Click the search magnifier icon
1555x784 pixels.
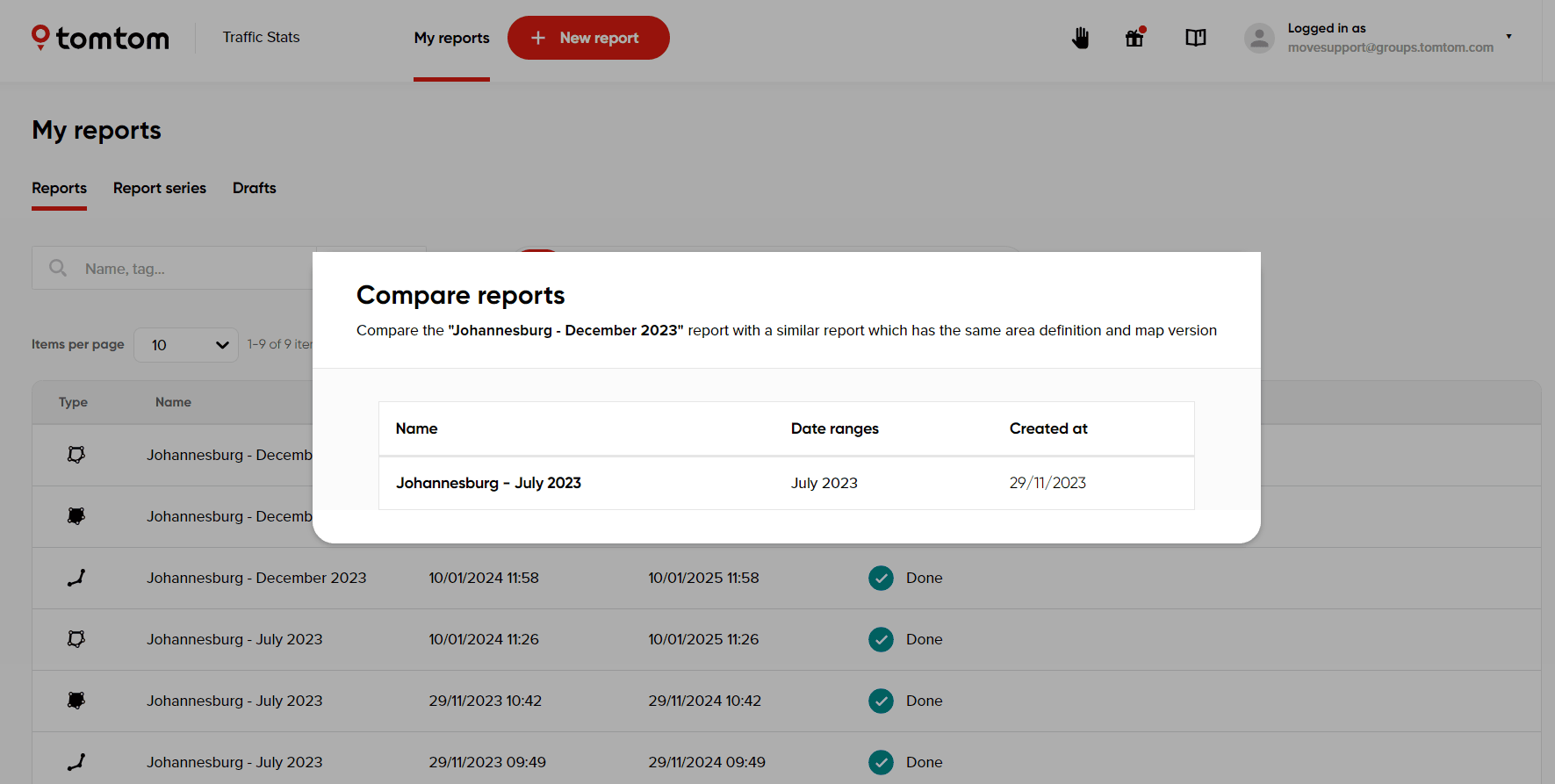(x=58, y=269)
